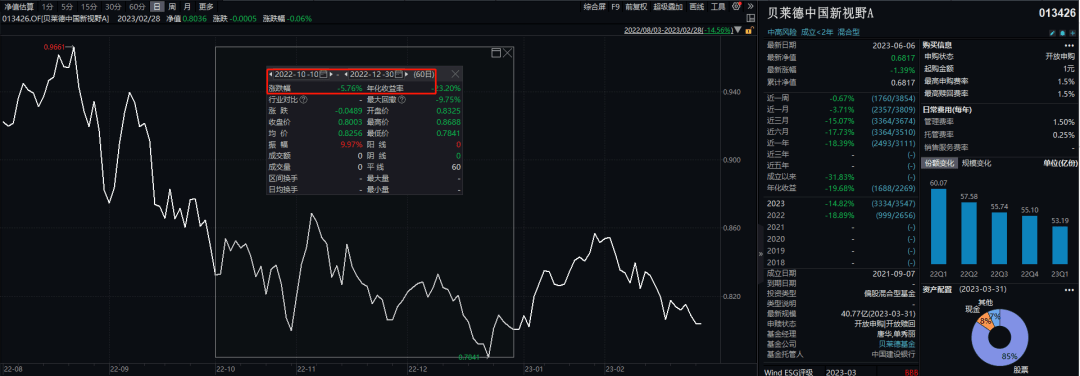1080x376 pixels.
Task: Click the 22Q1 bar showing 60.07
Action: pos(938,227)
